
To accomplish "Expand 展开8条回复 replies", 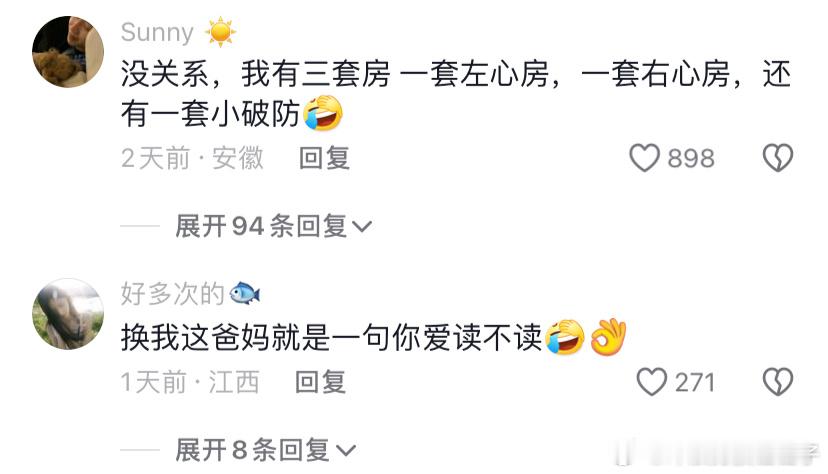I will (266, 450).
